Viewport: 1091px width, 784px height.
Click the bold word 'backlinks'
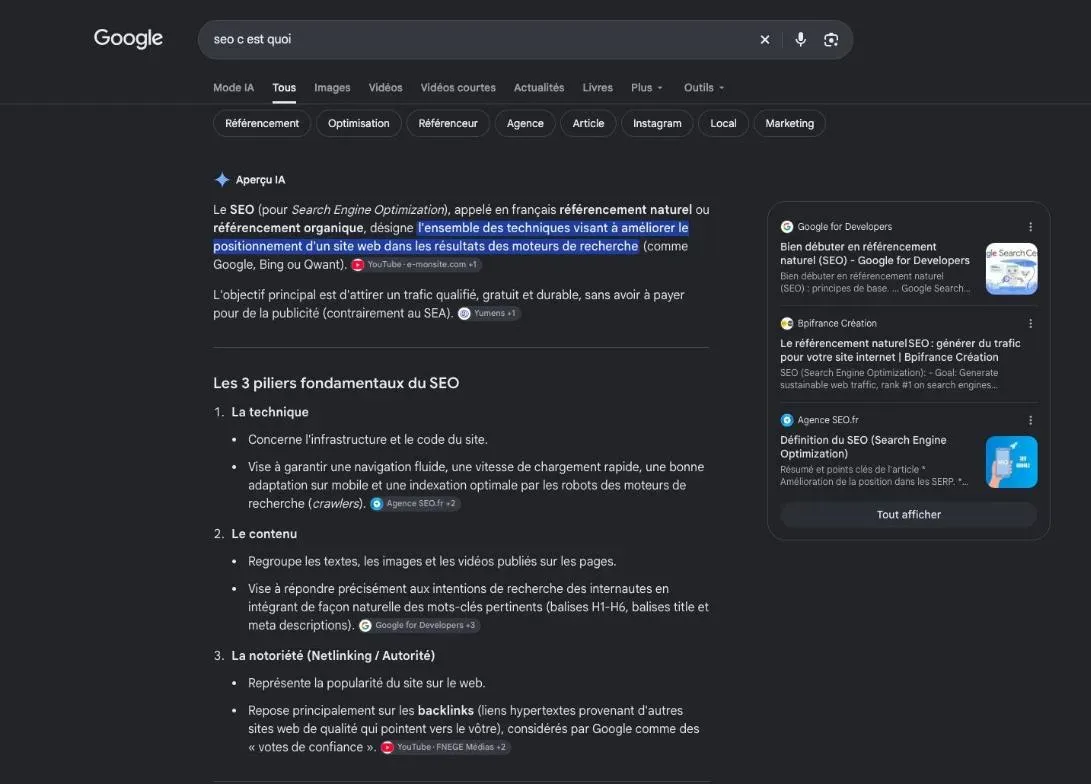[445, 710]
